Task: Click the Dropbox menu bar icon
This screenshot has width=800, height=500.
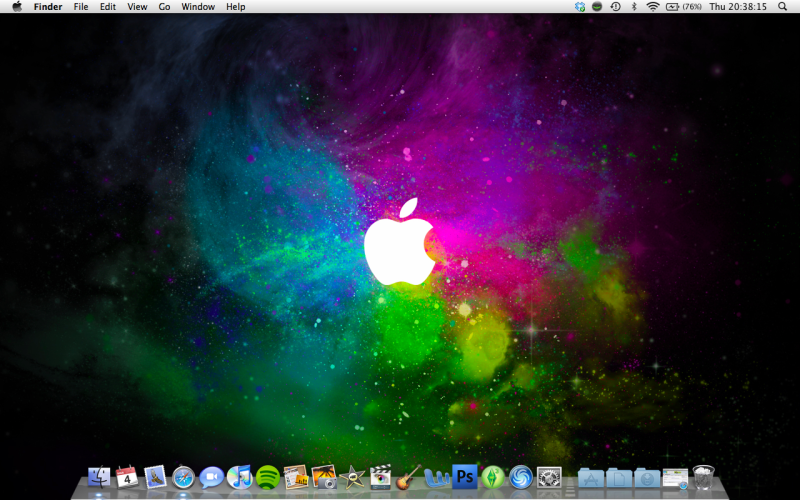Action: click(580, 7)
